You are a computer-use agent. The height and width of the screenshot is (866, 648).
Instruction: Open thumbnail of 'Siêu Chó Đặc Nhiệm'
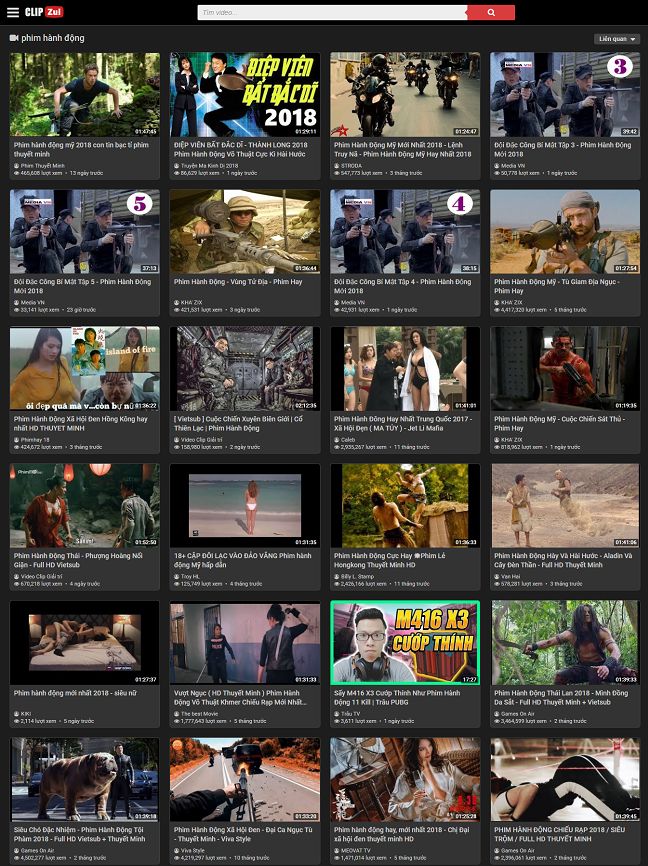tap(85, 779)
